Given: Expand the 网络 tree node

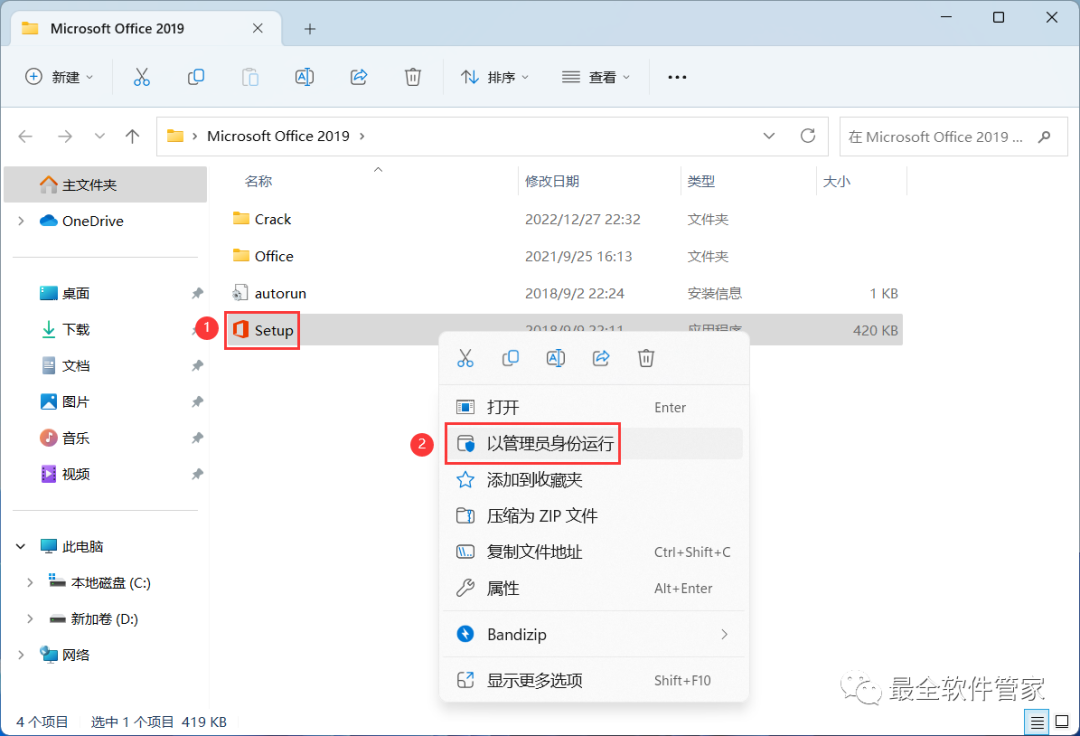Looking at the screenshot, I should pyautogui.click(x=21, y=655).
